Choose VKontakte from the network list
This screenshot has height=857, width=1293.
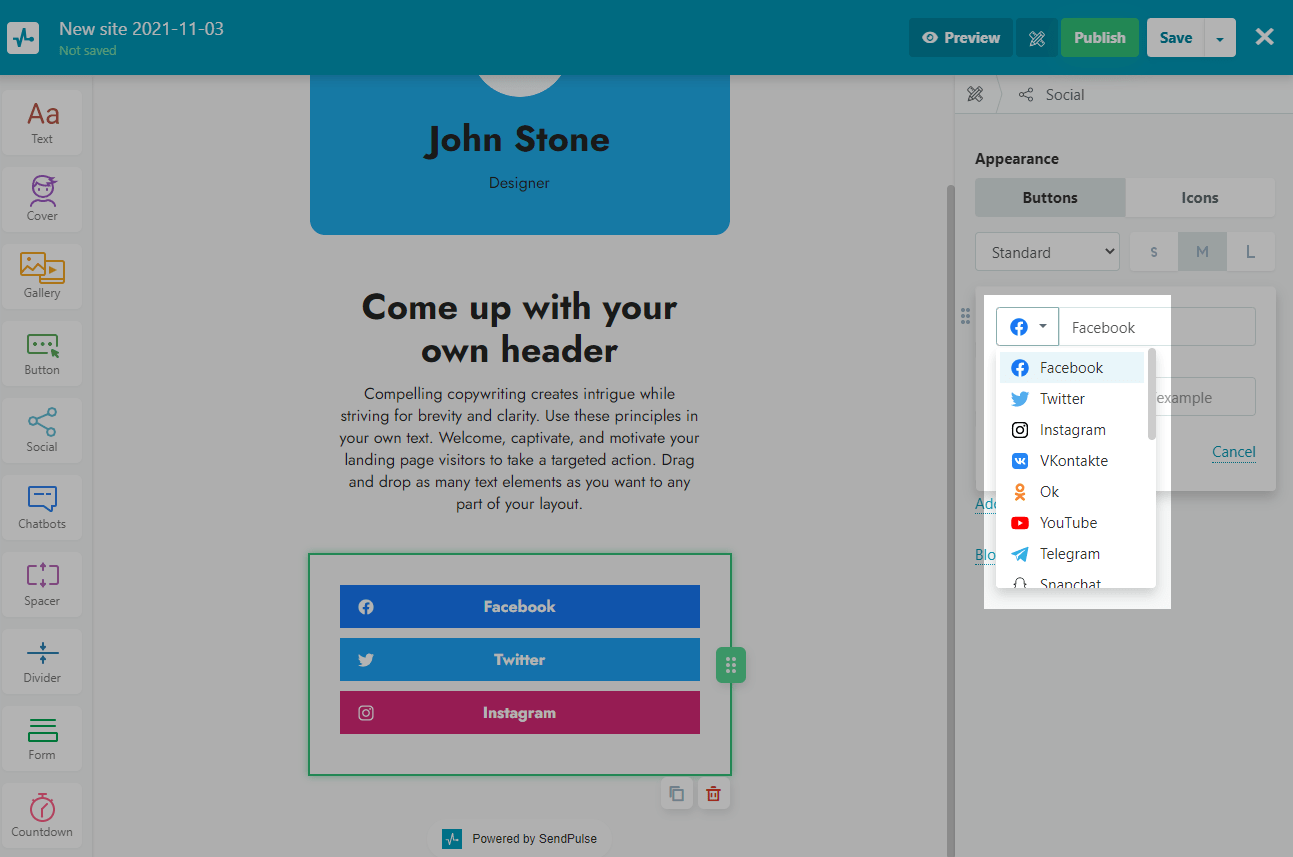tap(1072, 461)
